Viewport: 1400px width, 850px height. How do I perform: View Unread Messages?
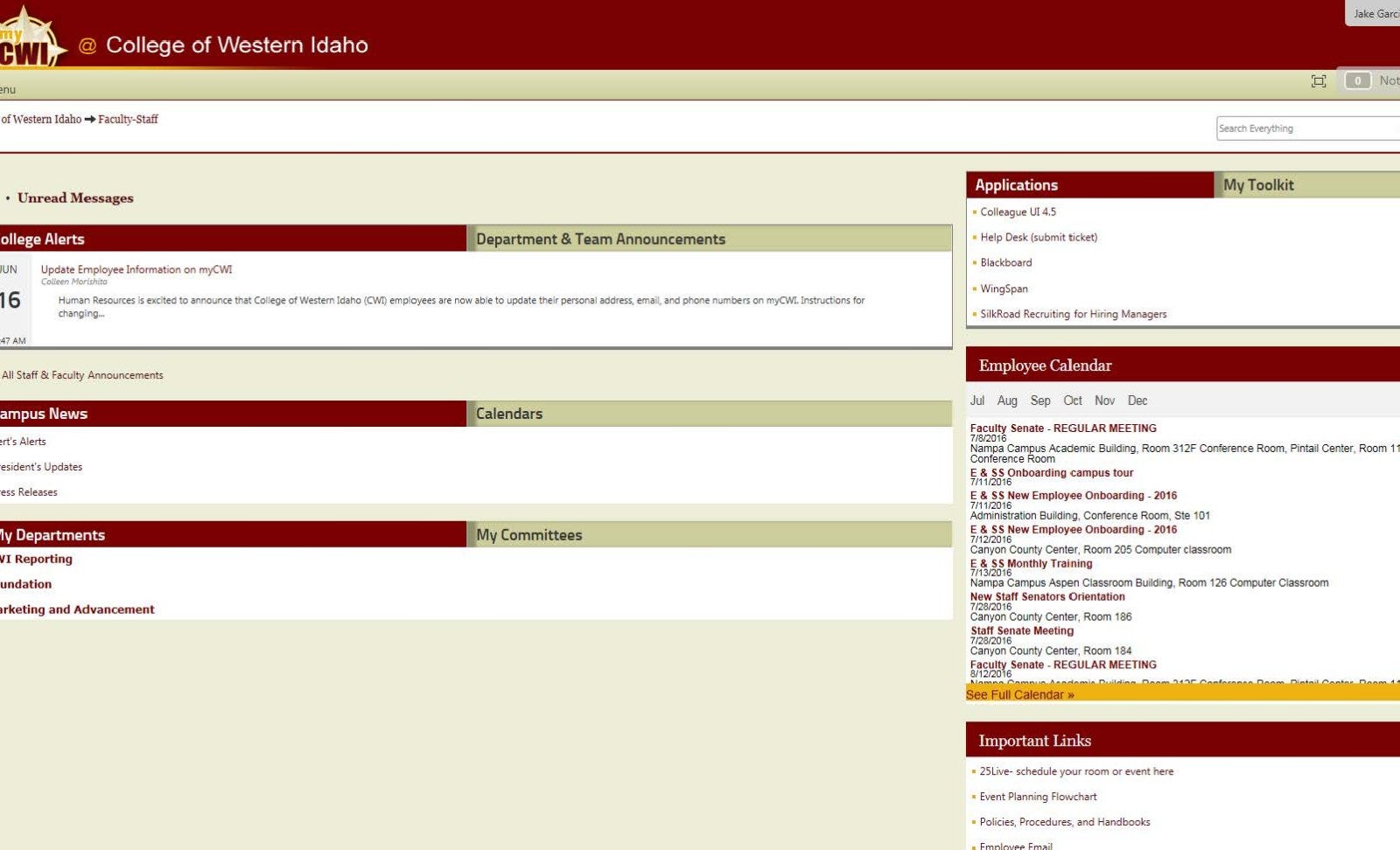coord(75,199)
